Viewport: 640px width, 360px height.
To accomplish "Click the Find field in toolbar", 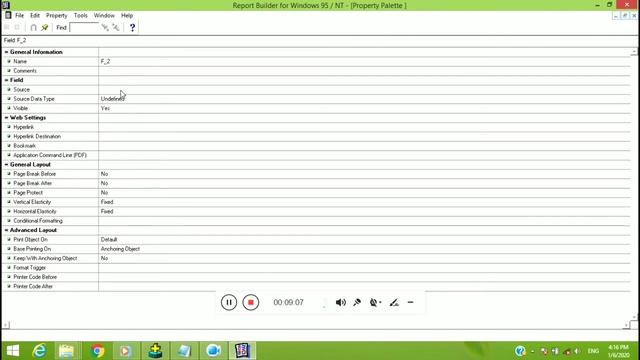I will [x=84, y=27].
